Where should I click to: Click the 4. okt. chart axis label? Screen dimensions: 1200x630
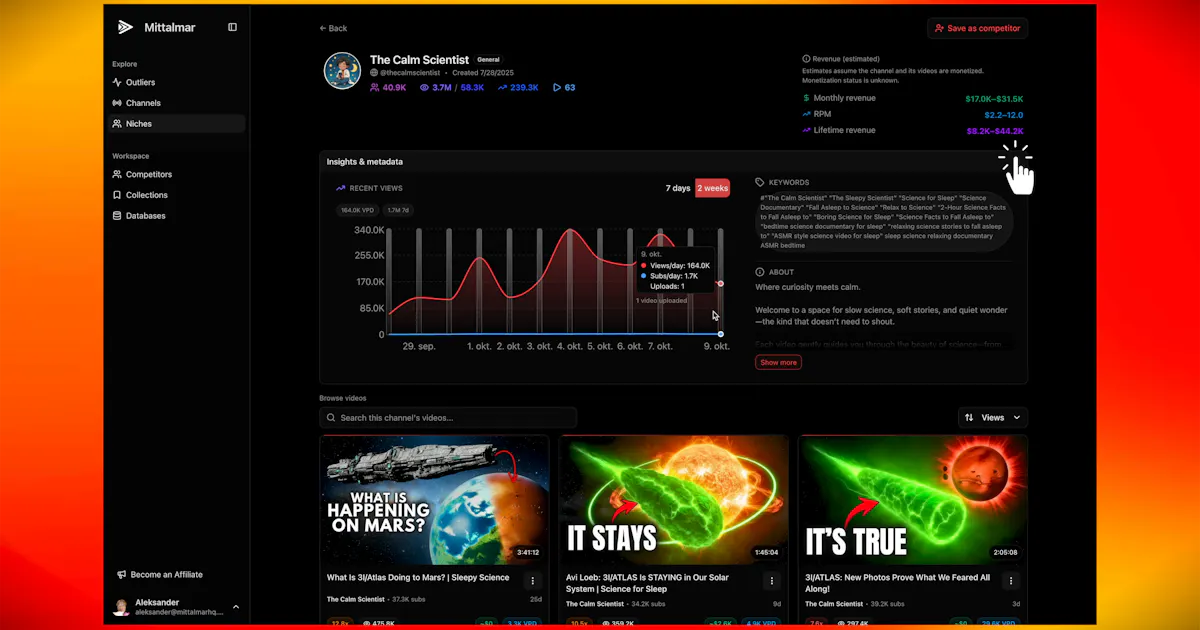pyautogui.click(x=568, y=346)
